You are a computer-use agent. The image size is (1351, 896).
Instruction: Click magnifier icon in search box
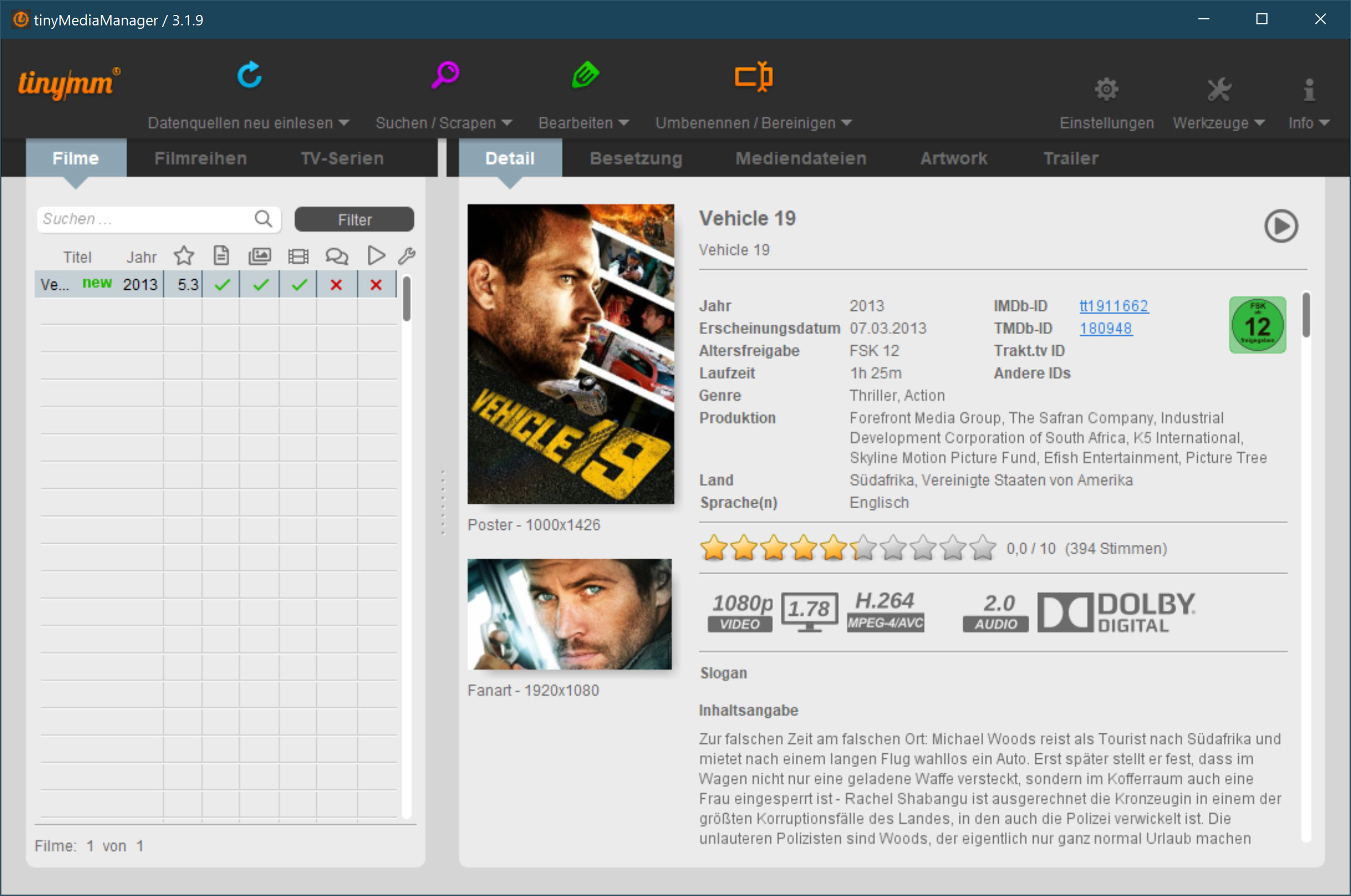coord(263,219)
